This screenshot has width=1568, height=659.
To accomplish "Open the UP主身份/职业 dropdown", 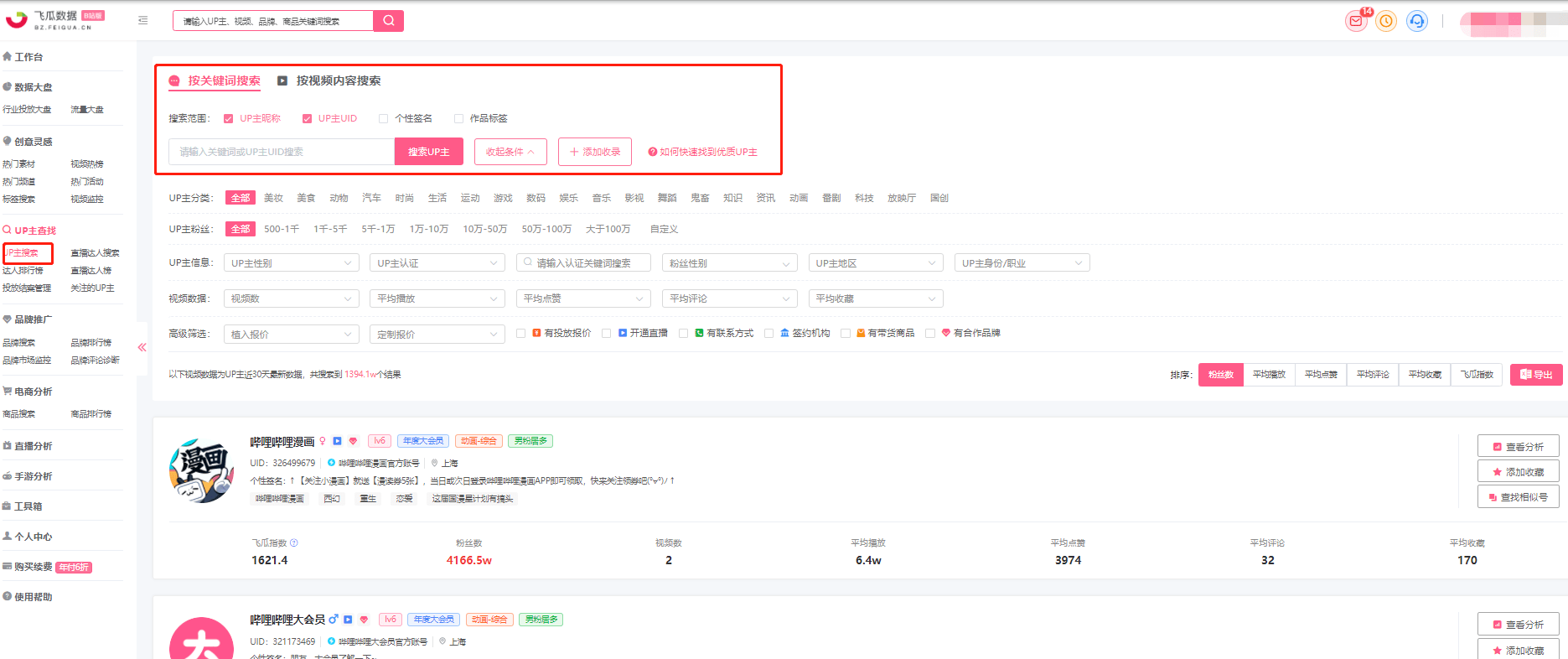I will pyautogui.click(x=1022, y=263).
